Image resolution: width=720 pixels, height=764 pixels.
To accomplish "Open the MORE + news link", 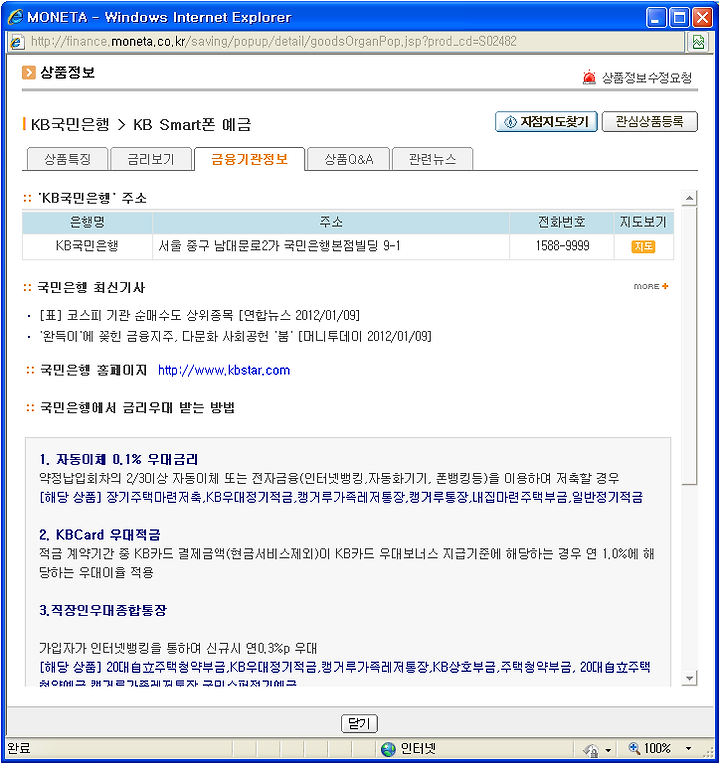I will [x=651, y=286].
